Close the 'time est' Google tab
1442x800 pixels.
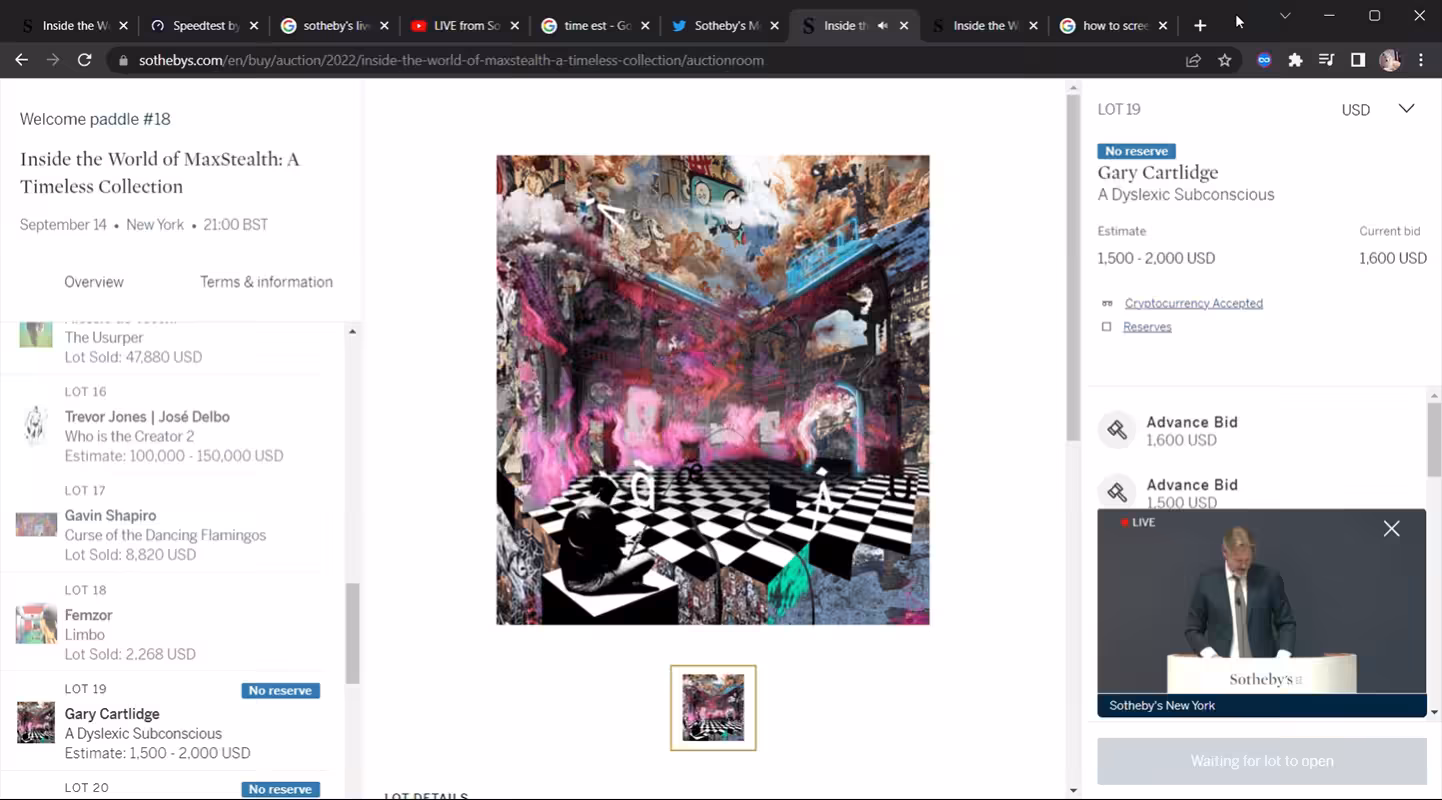(645, 26)
